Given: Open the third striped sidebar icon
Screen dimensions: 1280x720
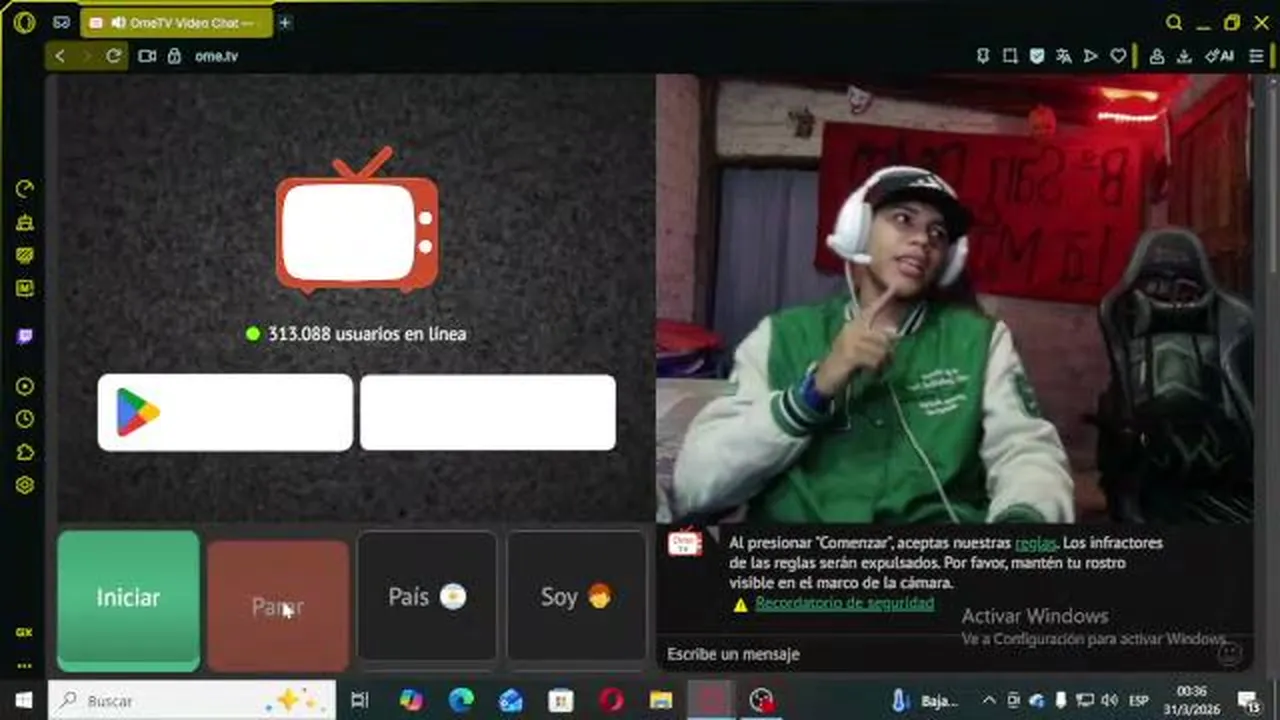Looking at the screenshot, I should (25, 255).
